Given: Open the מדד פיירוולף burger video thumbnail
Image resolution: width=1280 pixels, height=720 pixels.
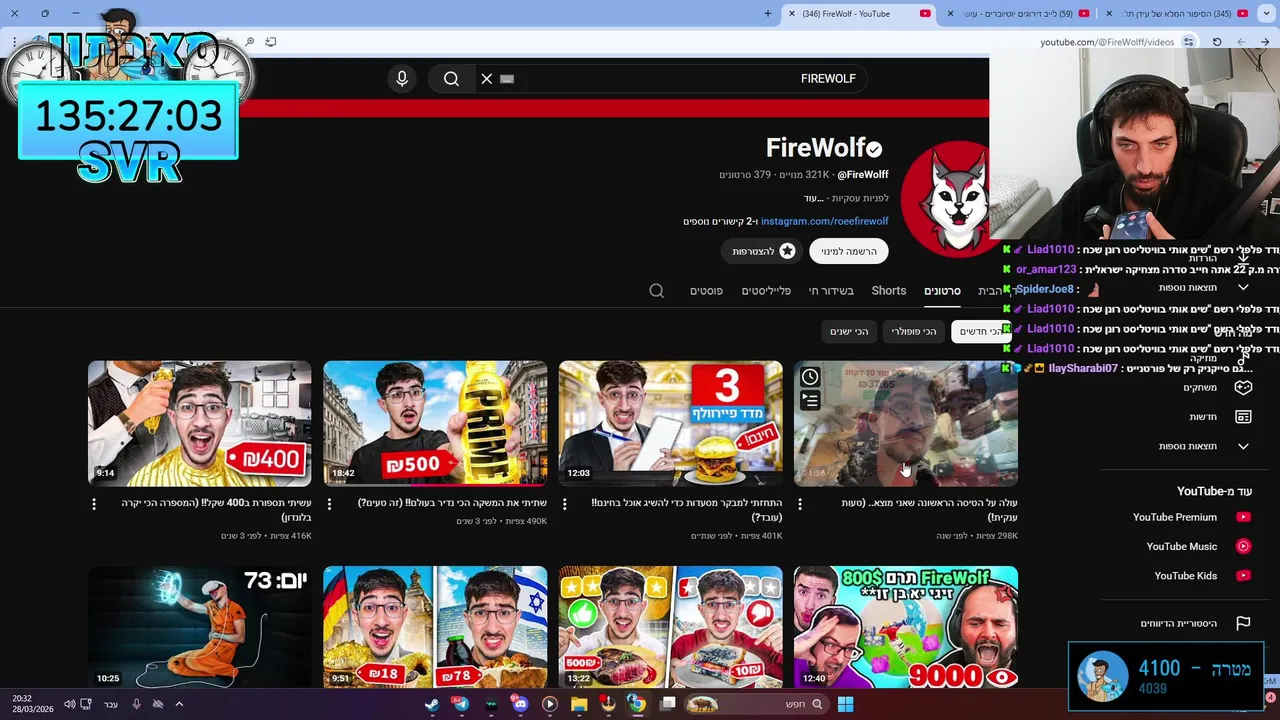Looking at the screenshot, I should point(671,423).
